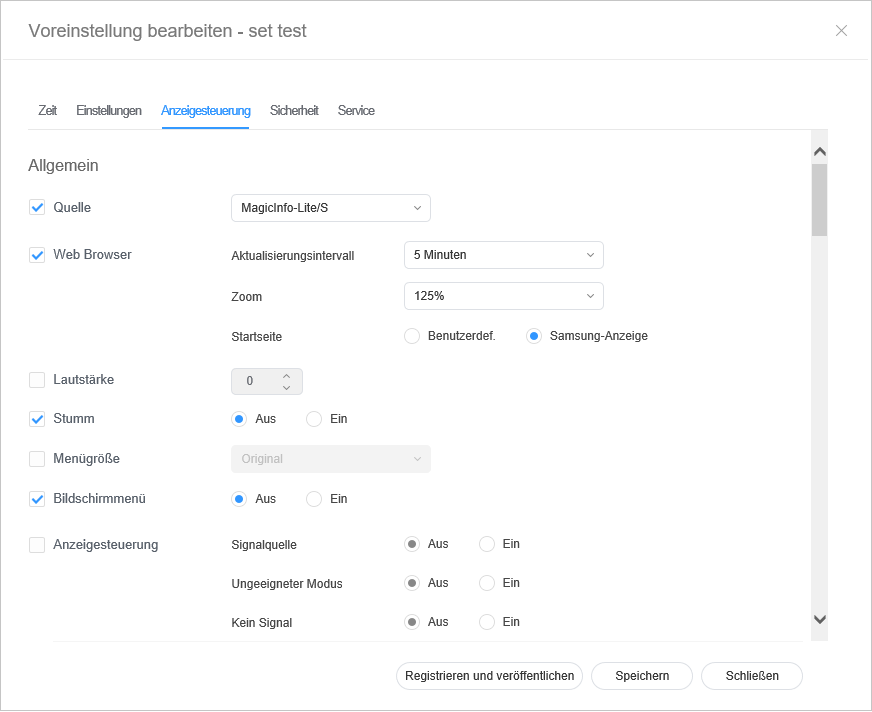Toggle the Menügröße checkbox
872x712 pixels.
coord(37,459)
